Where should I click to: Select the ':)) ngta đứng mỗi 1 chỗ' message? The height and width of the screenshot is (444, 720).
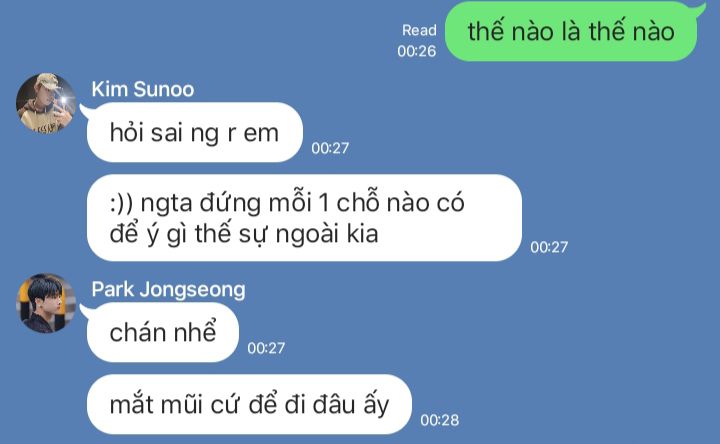[x=304, y=218]
